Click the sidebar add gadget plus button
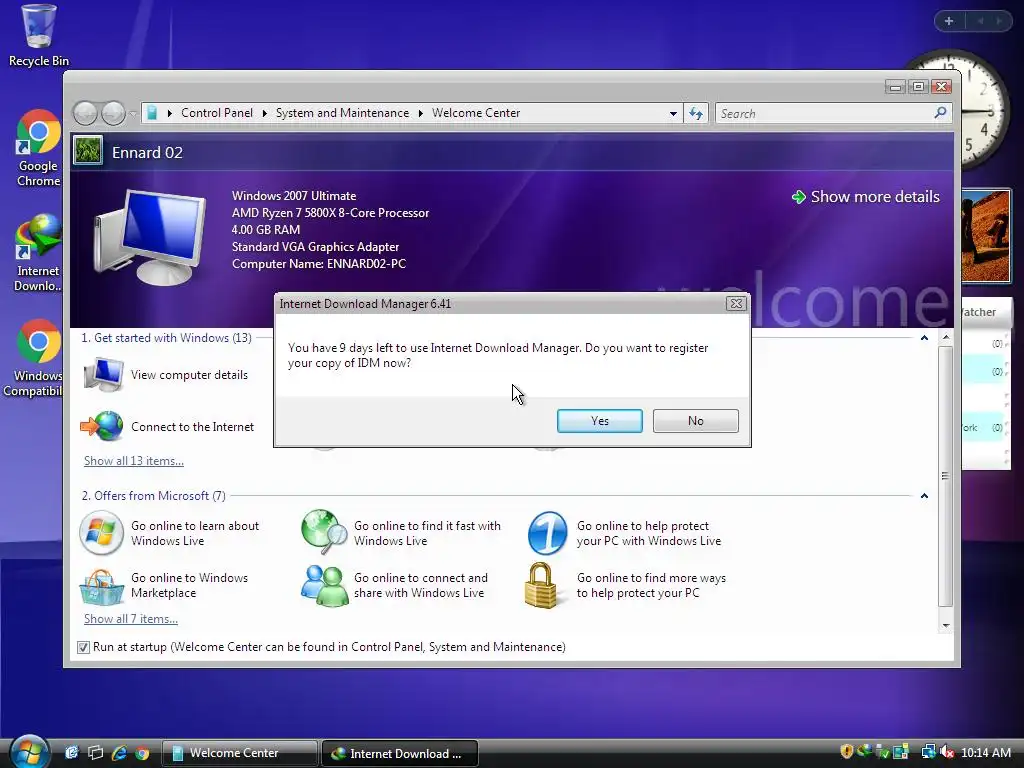 click(949, 21)
